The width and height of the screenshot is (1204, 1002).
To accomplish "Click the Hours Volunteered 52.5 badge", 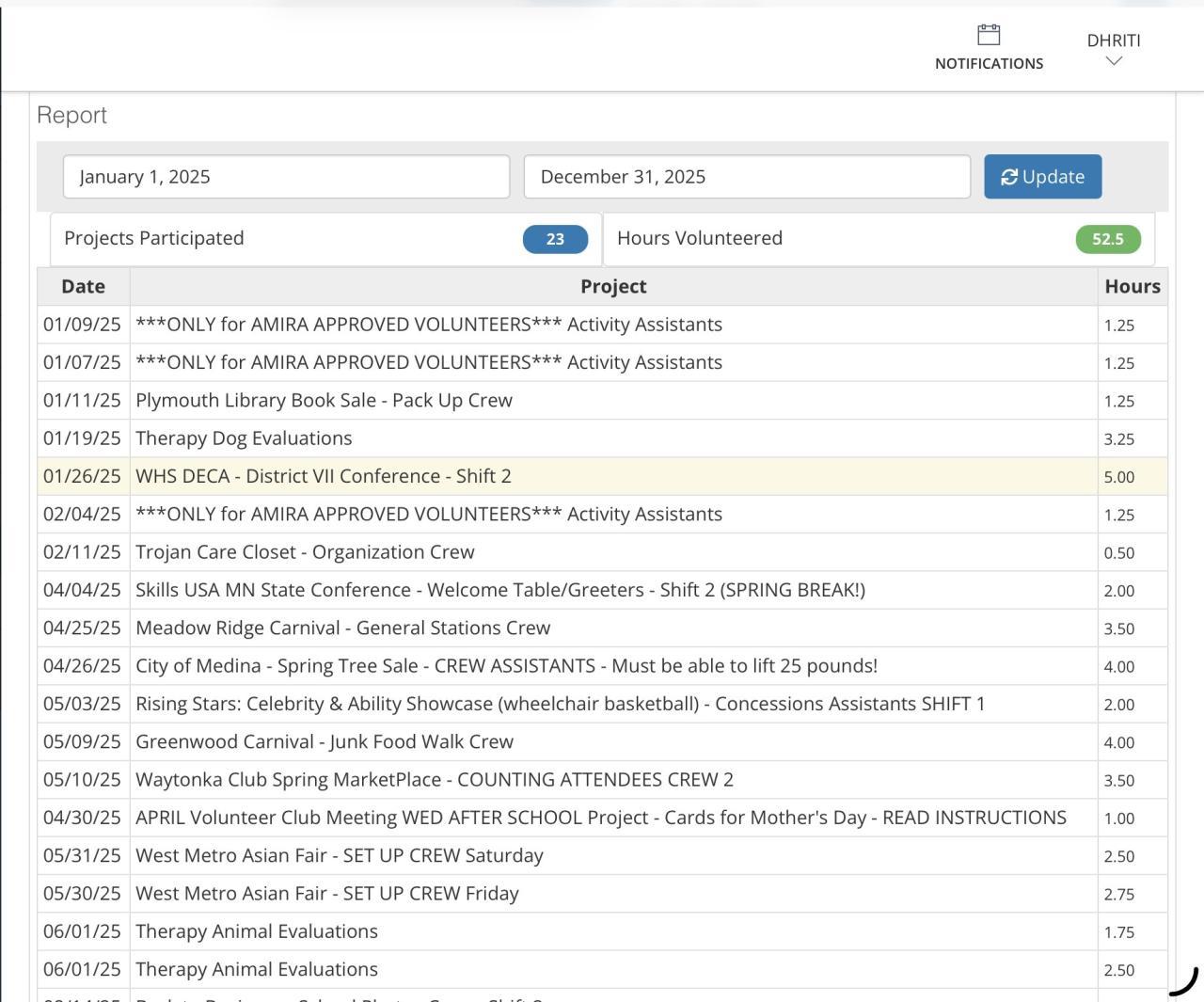I will pyautogui.click(x=1107, y=239).
